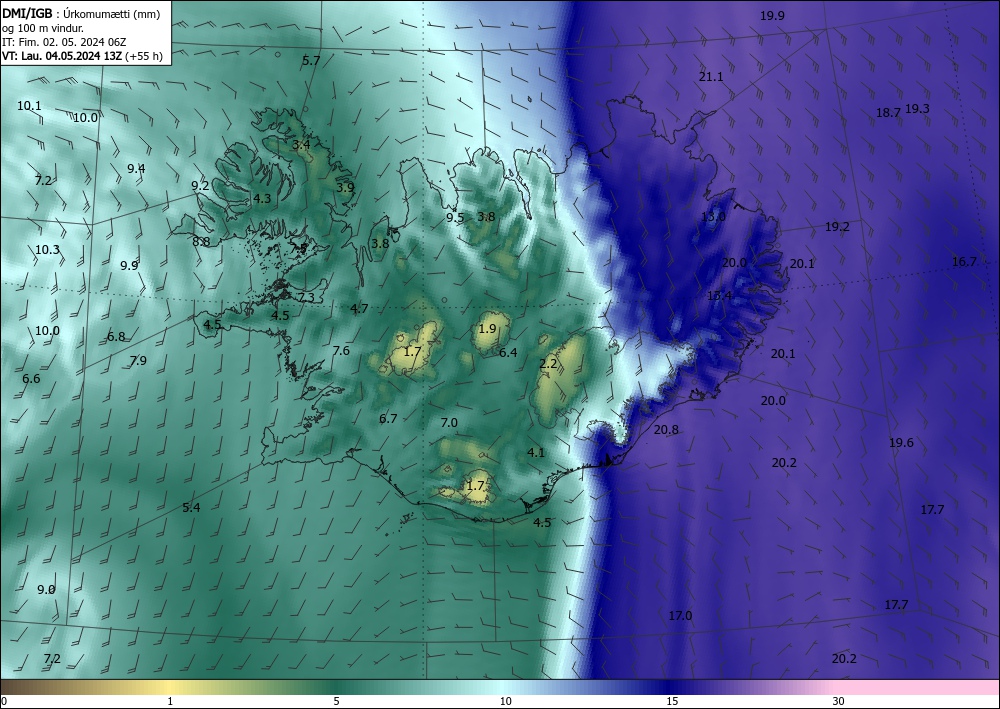Click the map value 19.6

(x=901, y=443)
